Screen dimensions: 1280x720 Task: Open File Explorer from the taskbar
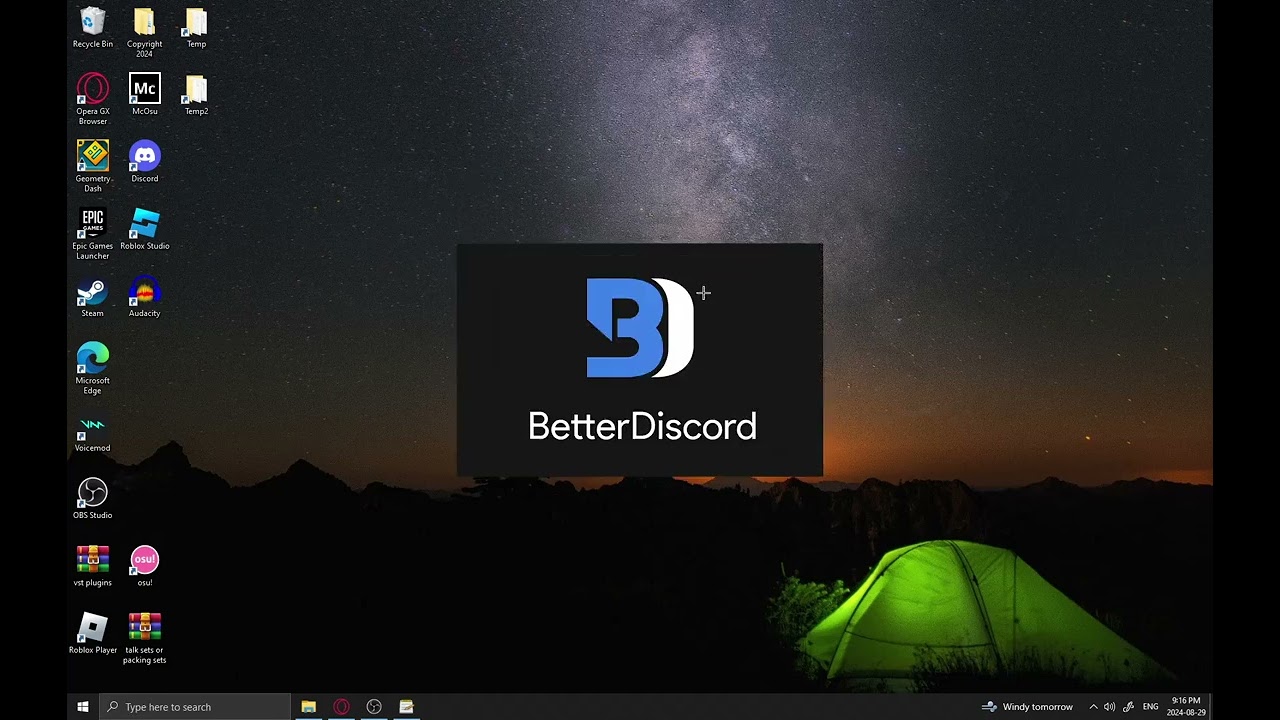[308, 707]
